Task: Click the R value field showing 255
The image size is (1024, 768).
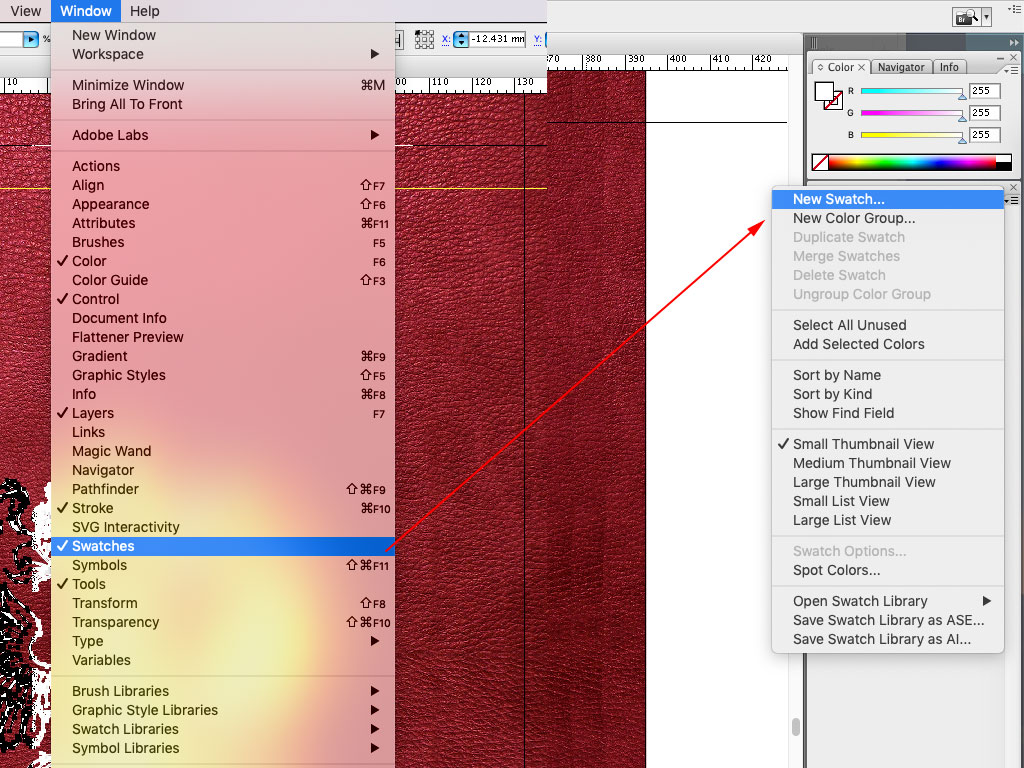Action: pos(984,91)
